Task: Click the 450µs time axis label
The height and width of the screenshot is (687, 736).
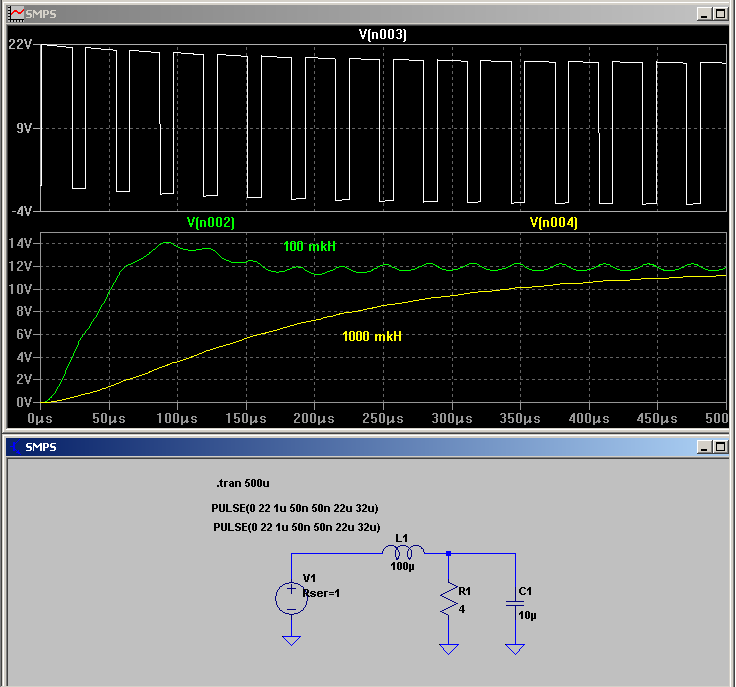Action: pos(657,418)
